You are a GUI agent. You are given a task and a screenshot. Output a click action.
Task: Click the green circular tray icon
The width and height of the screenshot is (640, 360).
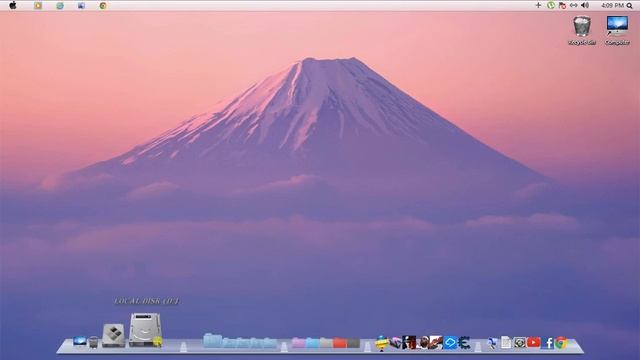[551, 5]
